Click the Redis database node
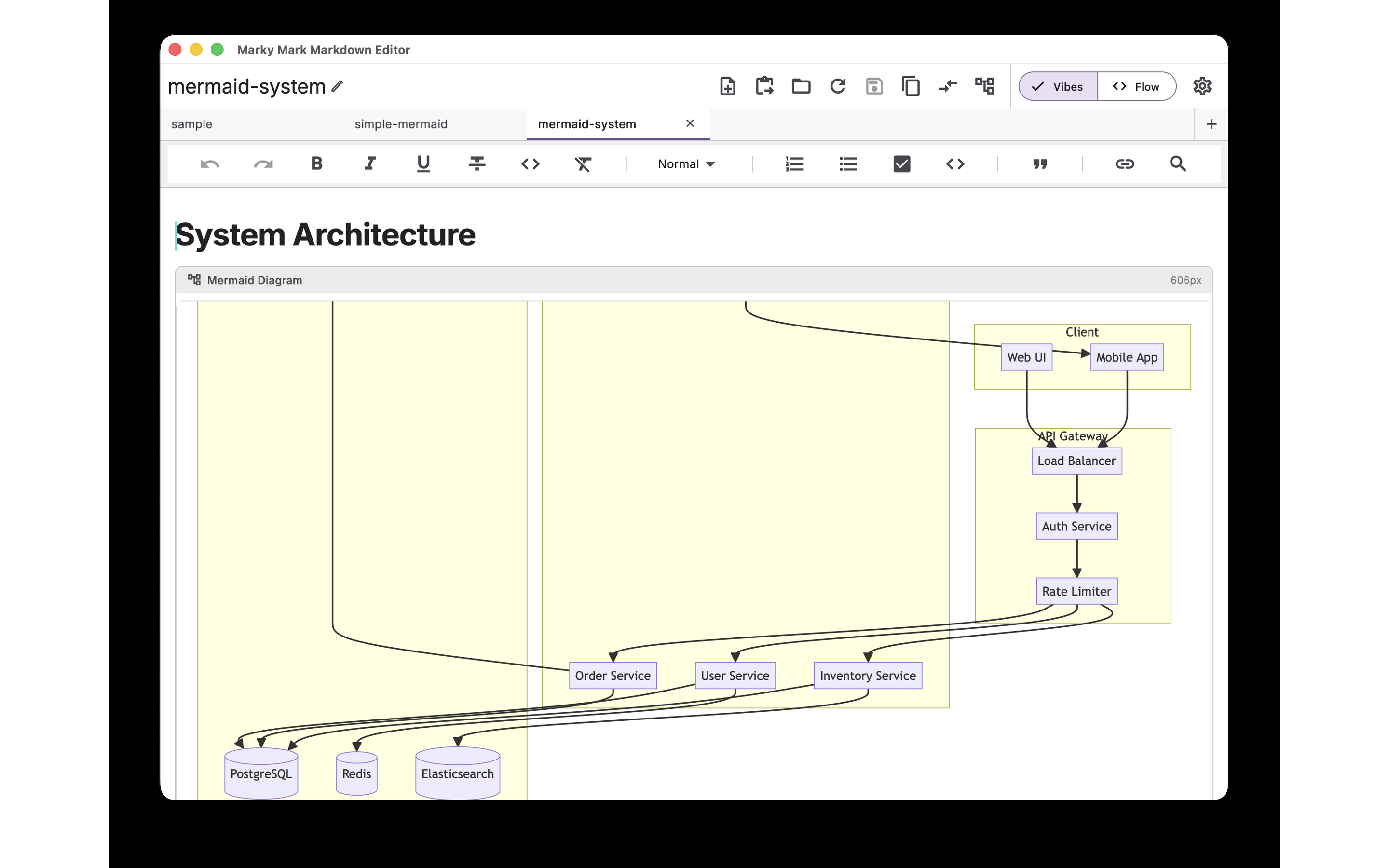Image resolution: width=1389 pixels, height=868 pixels. coord(356,773)
